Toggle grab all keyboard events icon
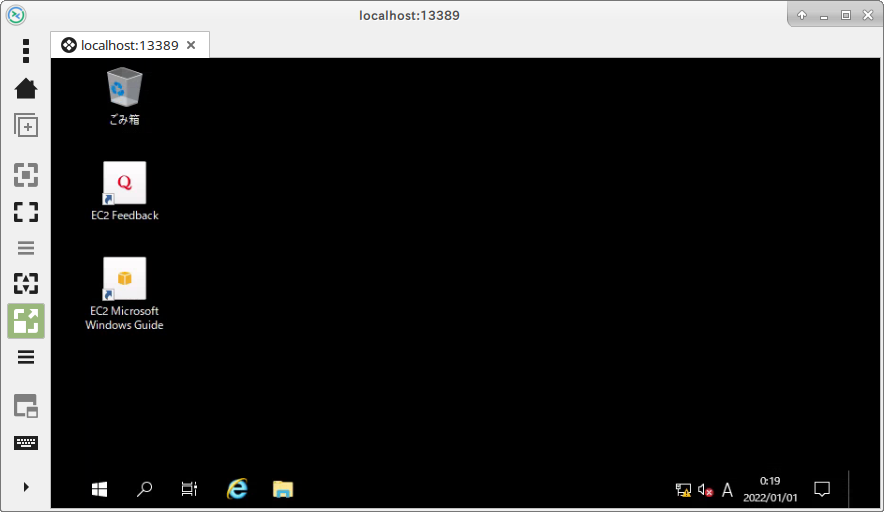The height and width of the screenshot is (512, 884). [26, 443]
